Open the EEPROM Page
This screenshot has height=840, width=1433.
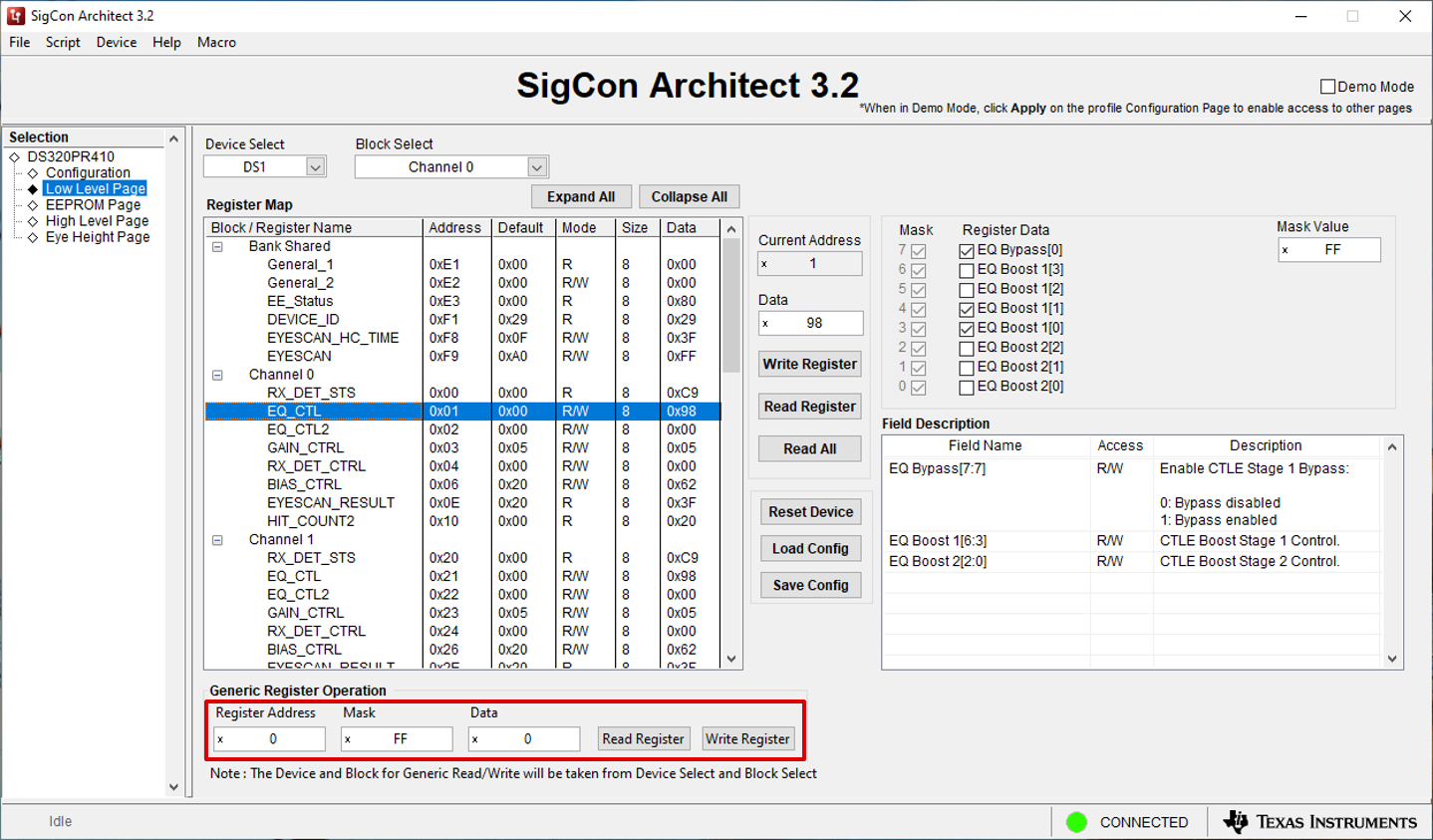pyautogui.click(x=93, y=204)
